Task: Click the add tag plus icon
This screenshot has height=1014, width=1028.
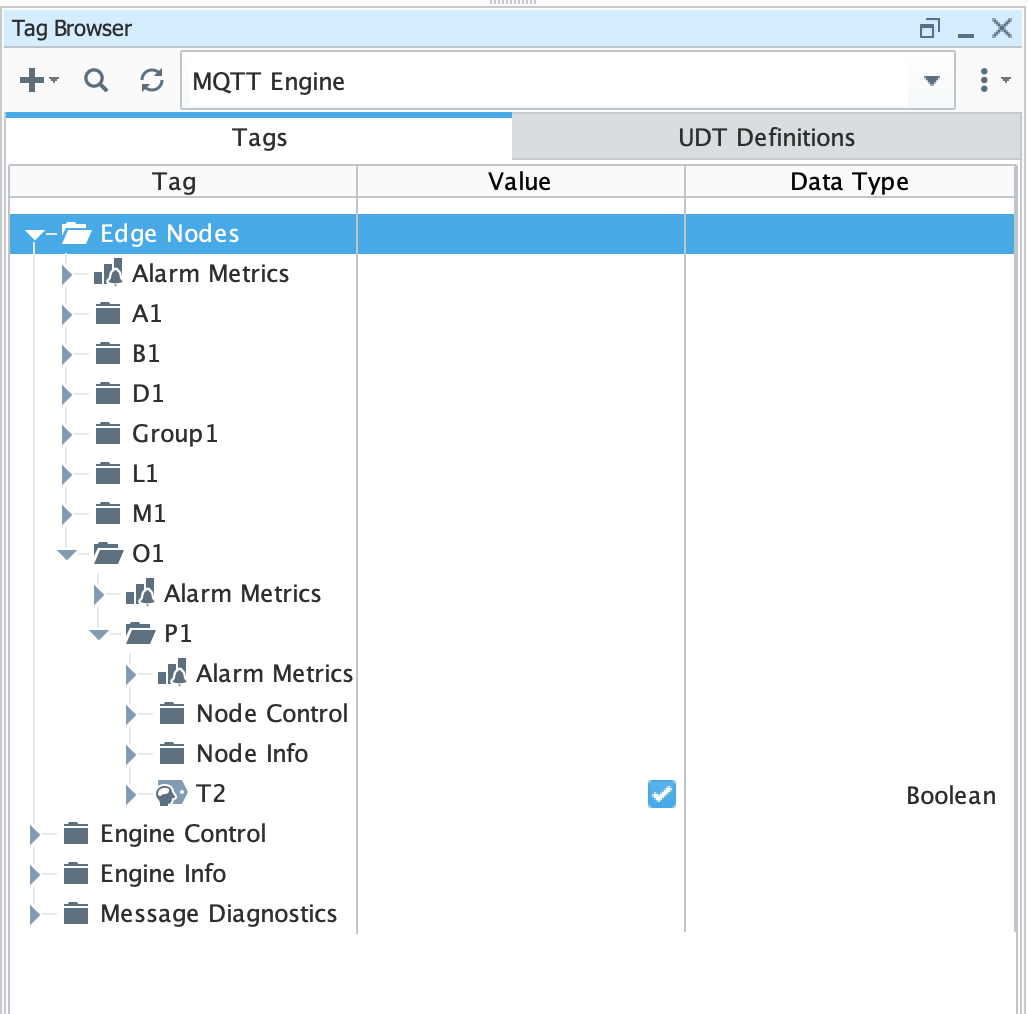Action: coord(33,82)
